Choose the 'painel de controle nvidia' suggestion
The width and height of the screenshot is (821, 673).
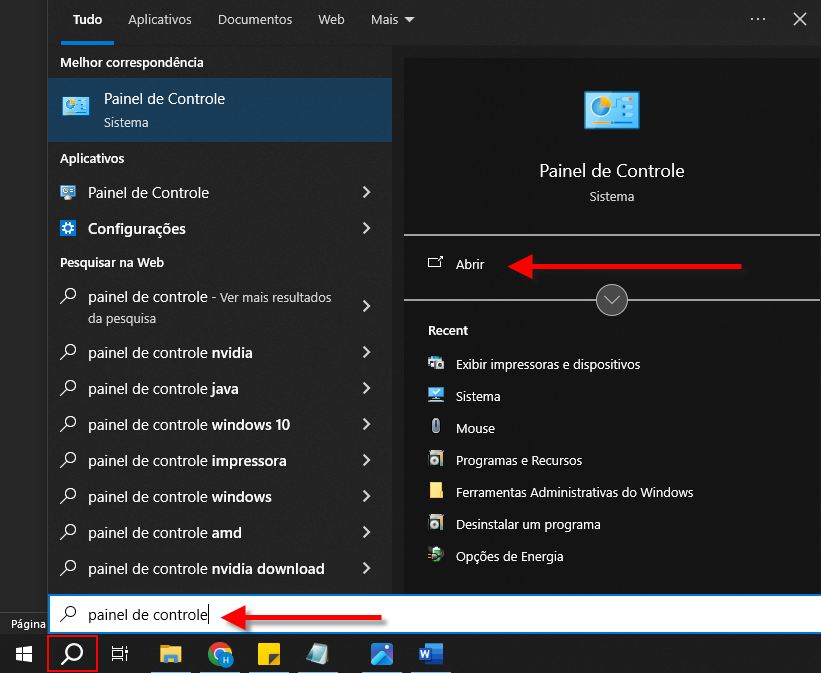pyautogui.click(x=220, y=352)
